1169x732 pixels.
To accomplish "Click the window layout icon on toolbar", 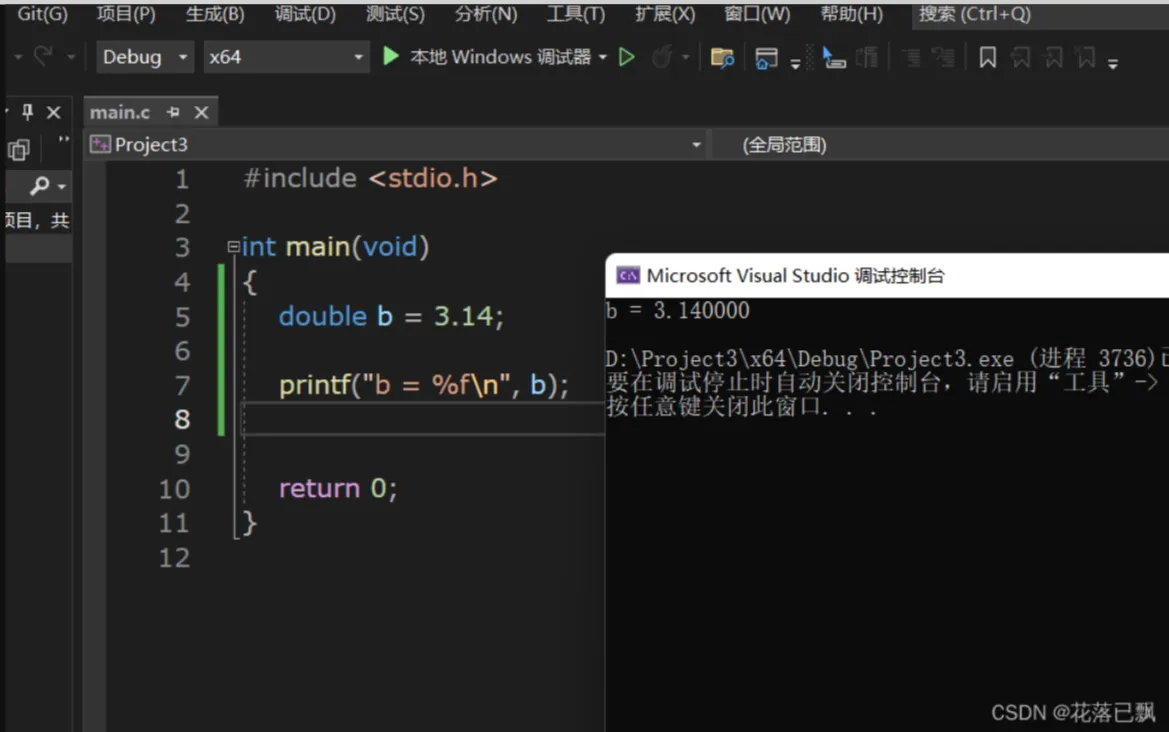I will click(x=766, y=58).
